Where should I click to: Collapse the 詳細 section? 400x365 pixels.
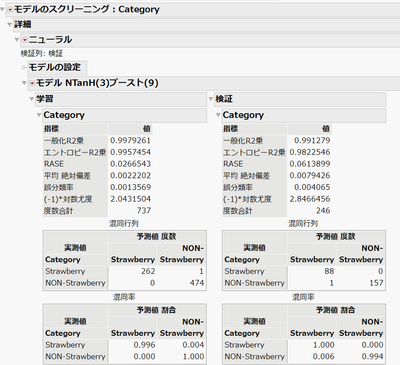[10, 24]
